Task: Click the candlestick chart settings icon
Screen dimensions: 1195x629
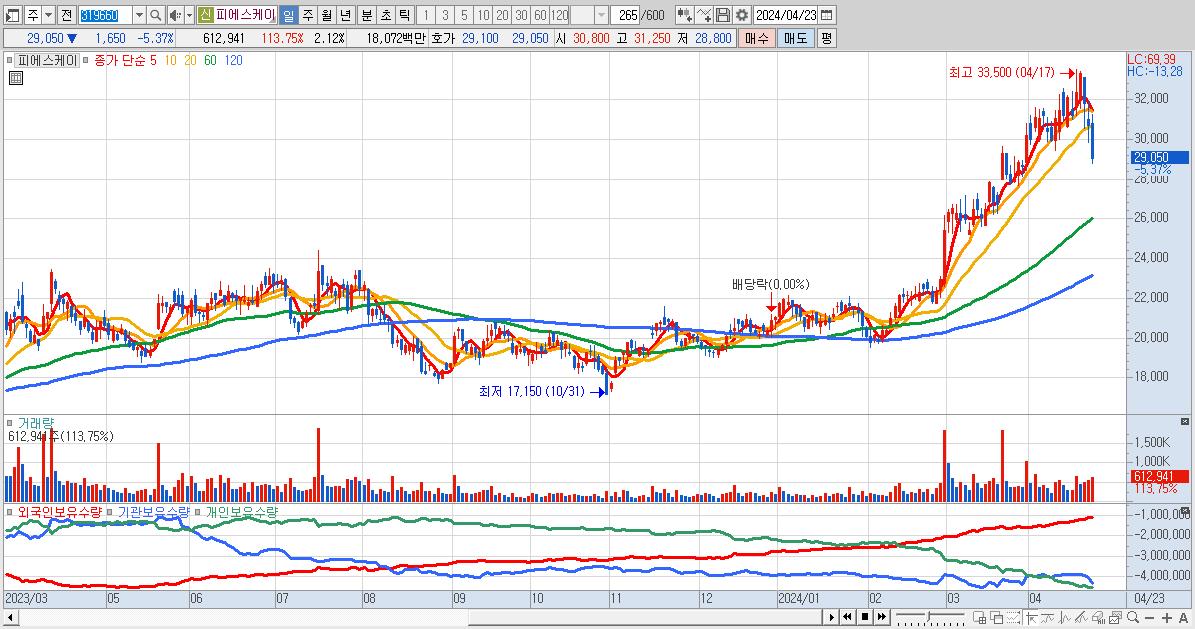Action: pos(684,14)
